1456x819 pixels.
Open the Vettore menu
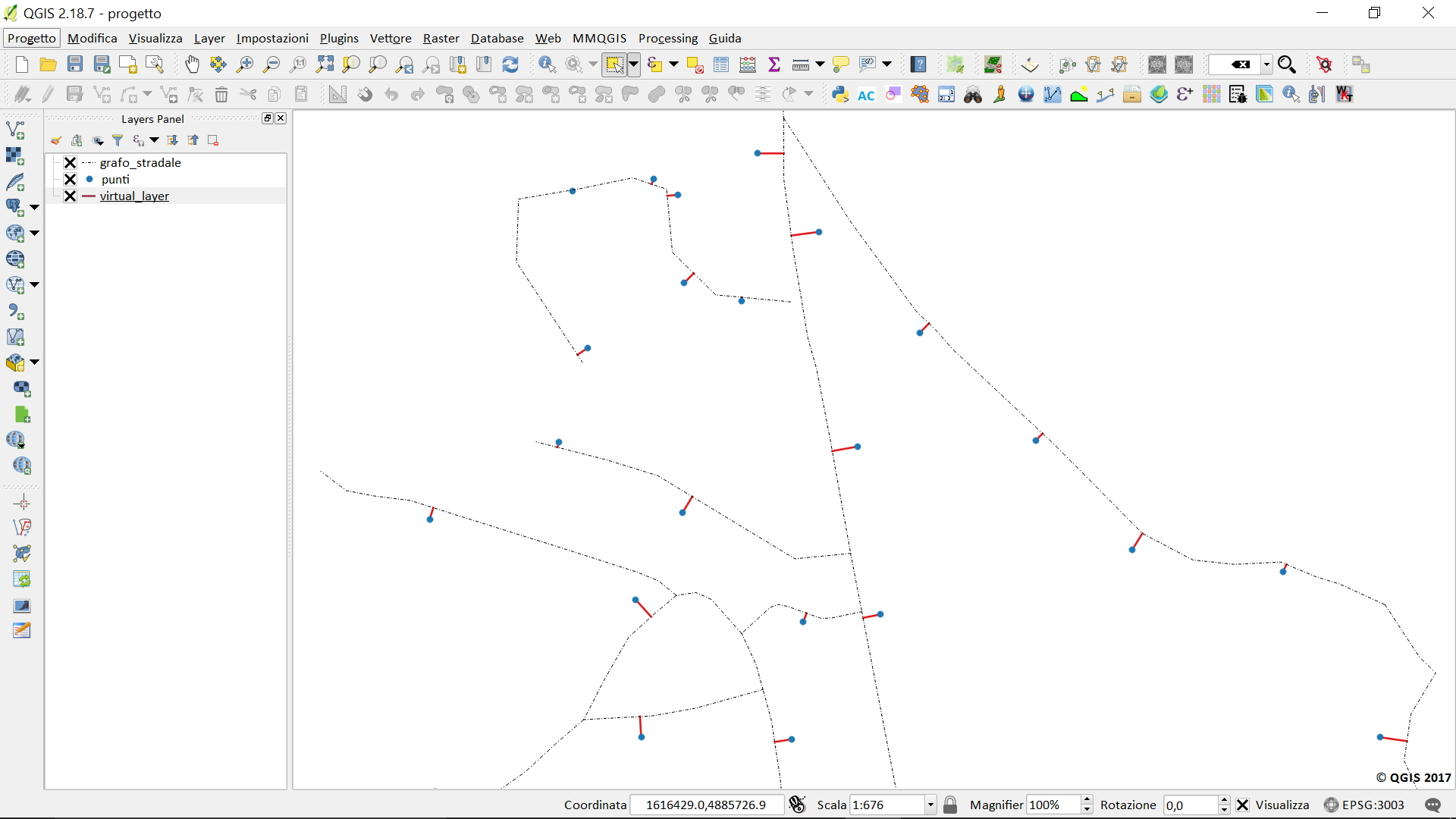(x=390, y=38)
